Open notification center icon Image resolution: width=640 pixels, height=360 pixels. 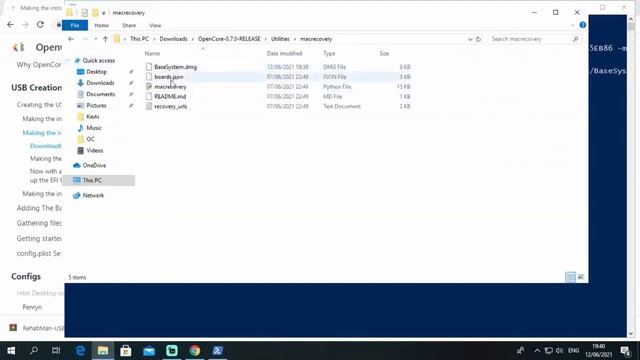(625, 351)
